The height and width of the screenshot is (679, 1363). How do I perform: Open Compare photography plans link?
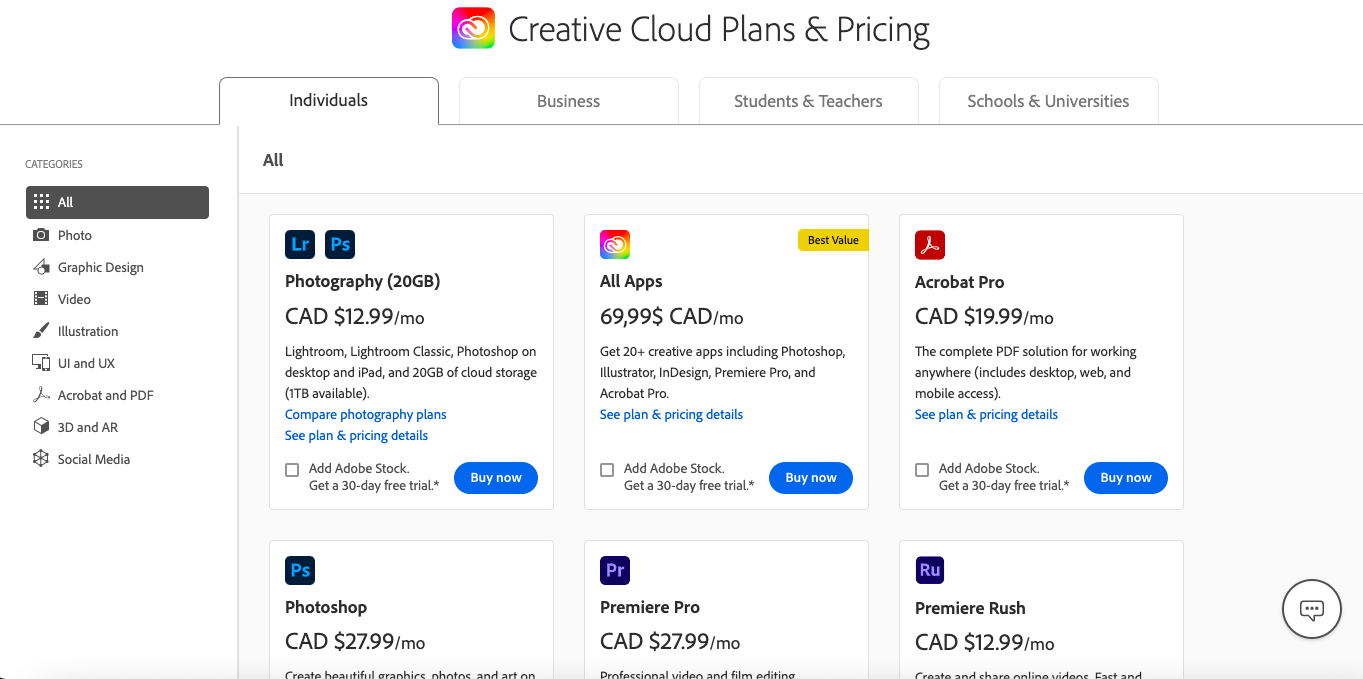[x=365, y=414]
